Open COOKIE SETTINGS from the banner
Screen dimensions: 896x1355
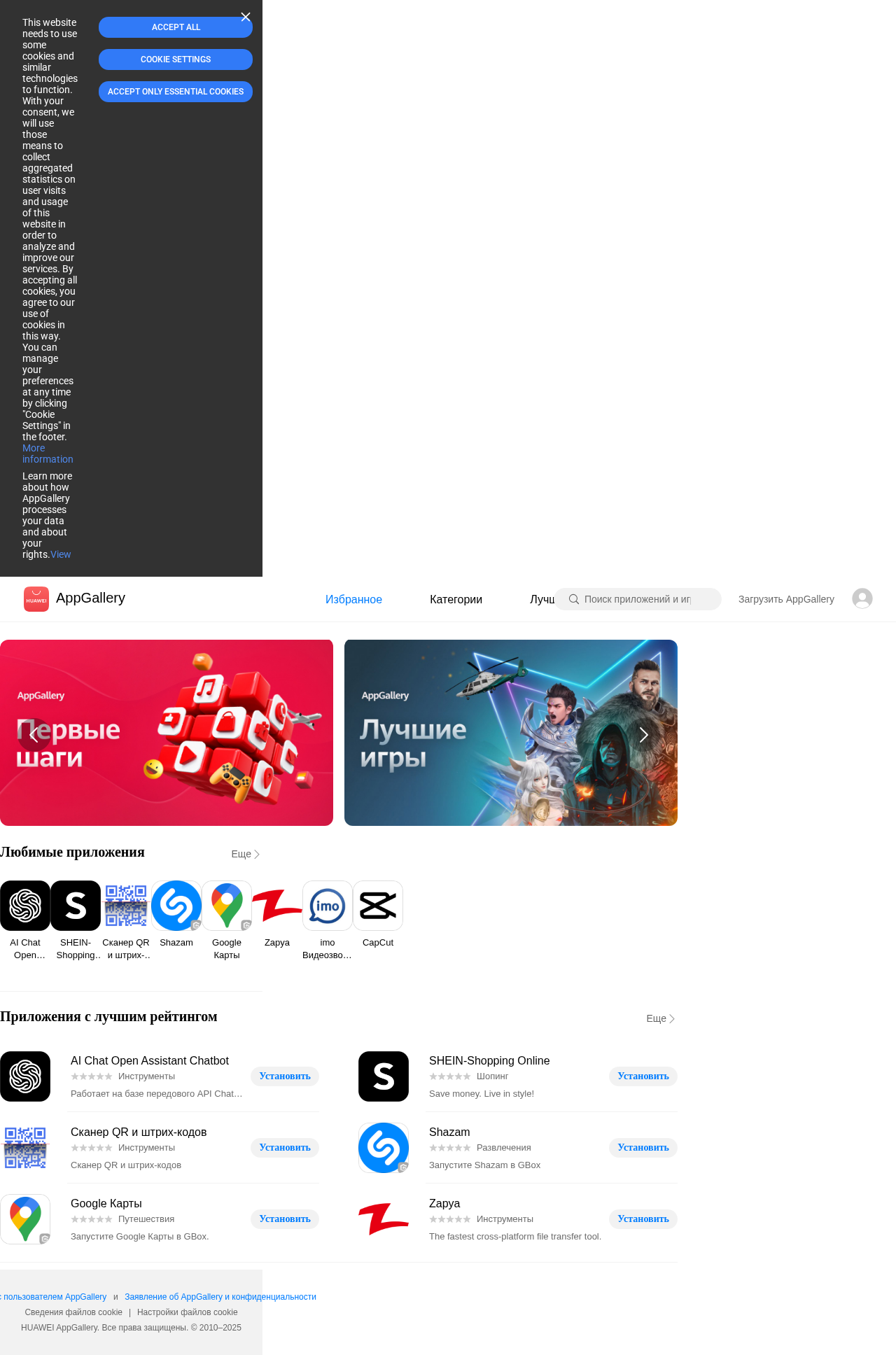coord(176,59)
